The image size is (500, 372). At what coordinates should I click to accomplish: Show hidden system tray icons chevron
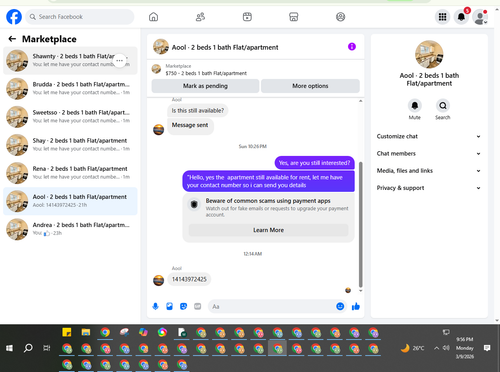[436, 348]
